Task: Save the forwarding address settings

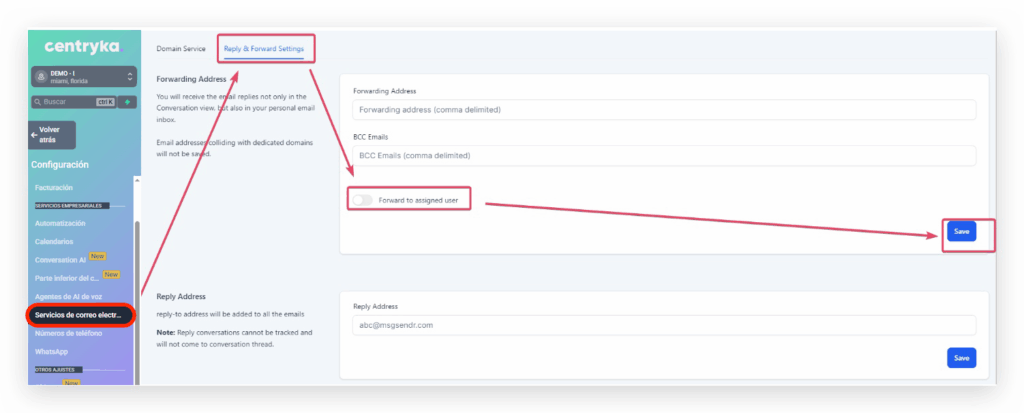Action: (x=961, y=231)
